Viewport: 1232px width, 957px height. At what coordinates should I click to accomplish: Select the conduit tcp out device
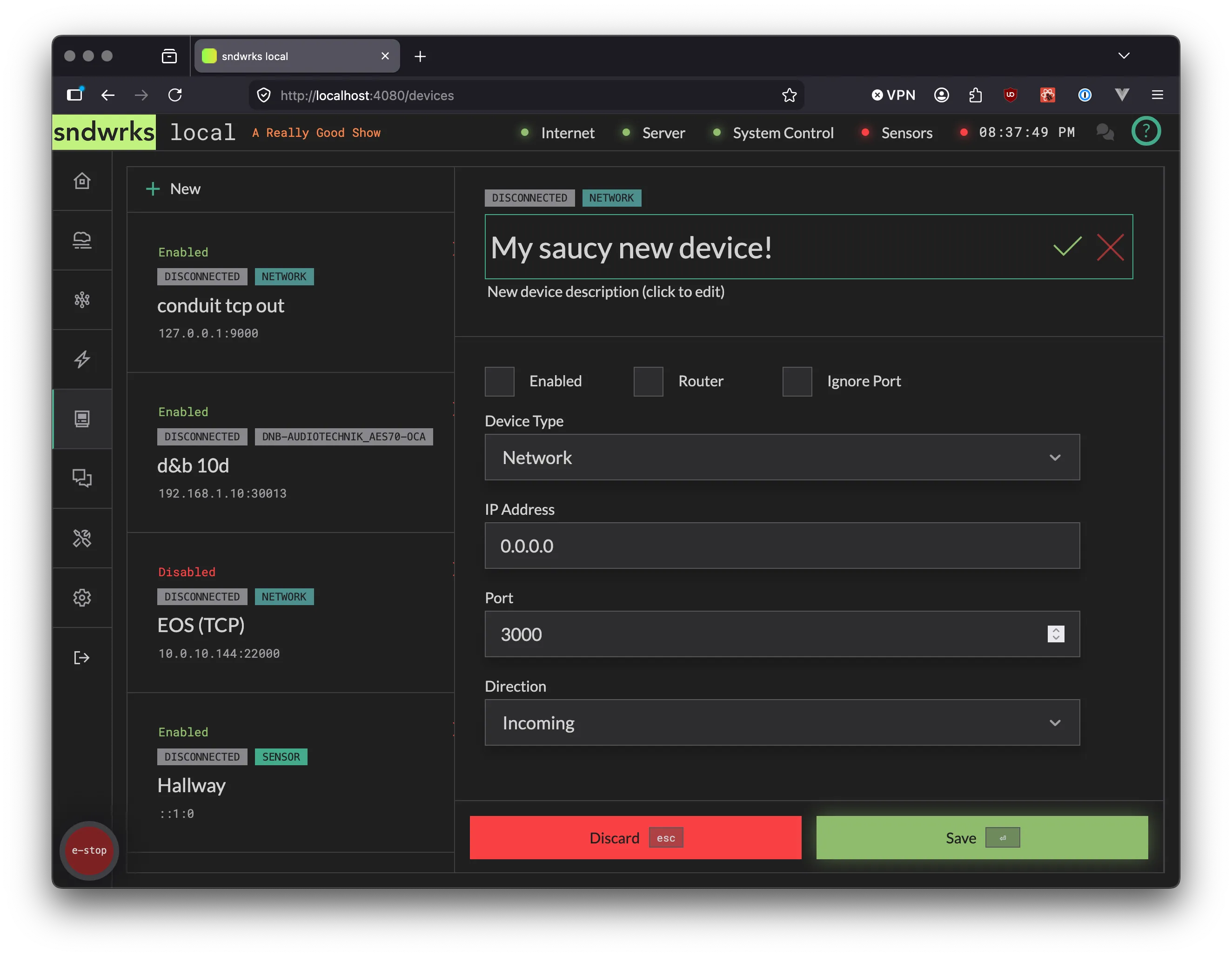click(290, 292)
